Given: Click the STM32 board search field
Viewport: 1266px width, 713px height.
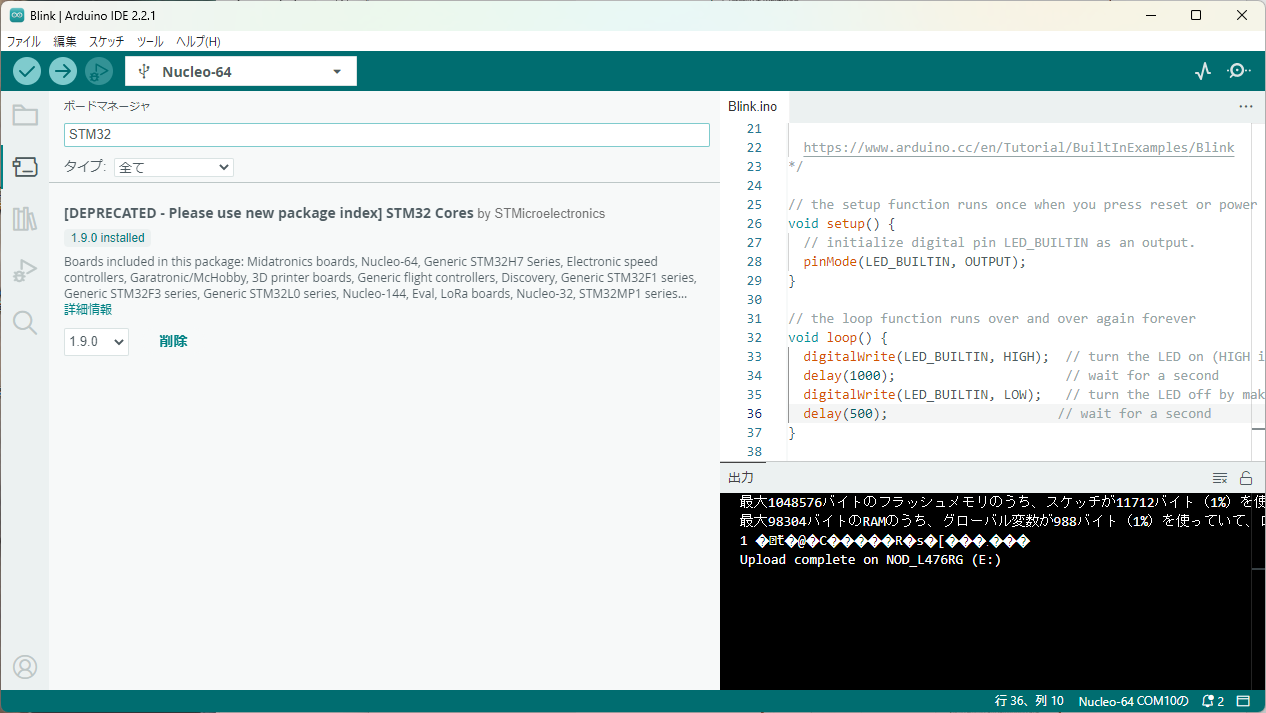Looking at the screenshot, I should [x=387, y=134].
